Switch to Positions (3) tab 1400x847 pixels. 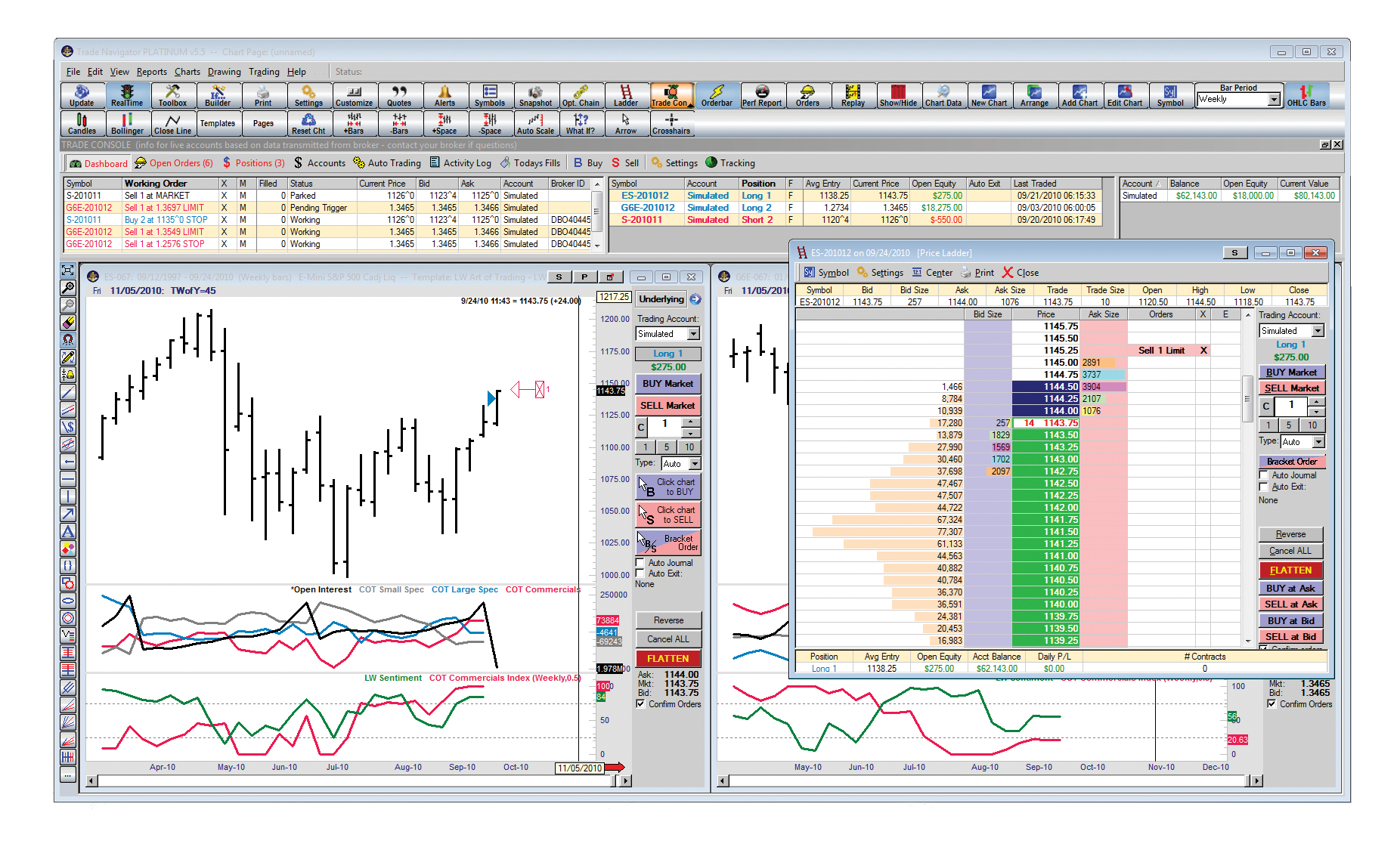tap(252, 163)
